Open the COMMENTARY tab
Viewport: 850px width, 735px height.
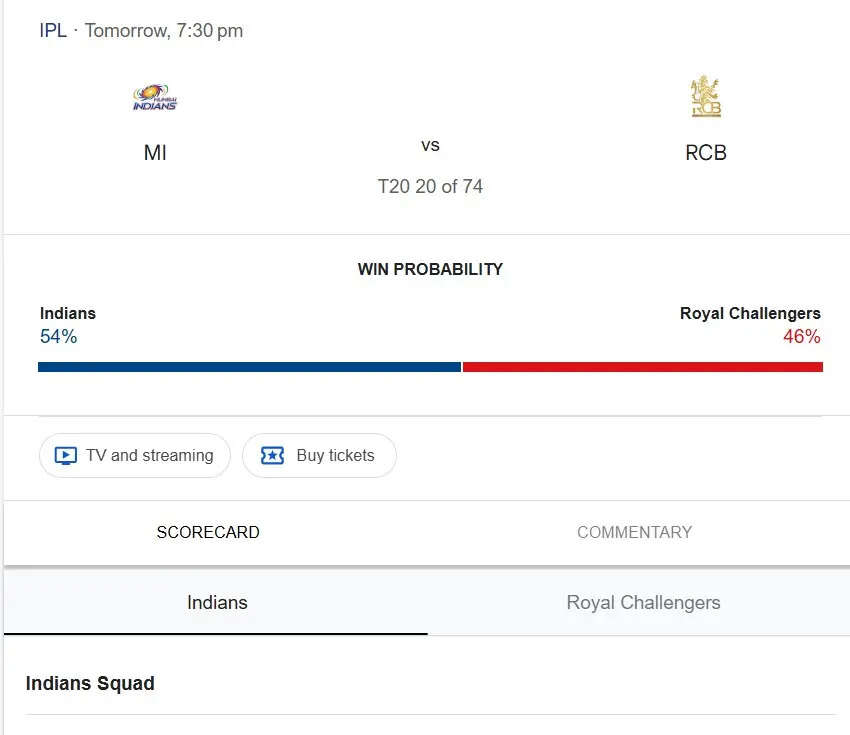[x=634, y=533]
